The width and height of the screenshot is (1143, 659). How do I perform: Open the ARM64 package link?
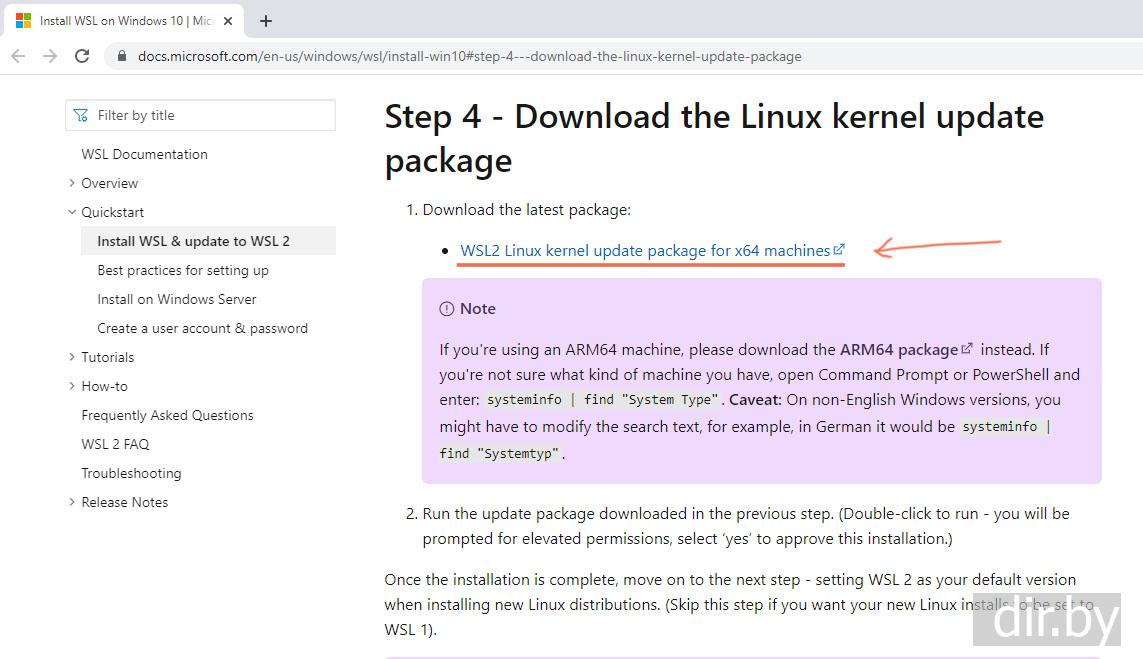point(899,350)
